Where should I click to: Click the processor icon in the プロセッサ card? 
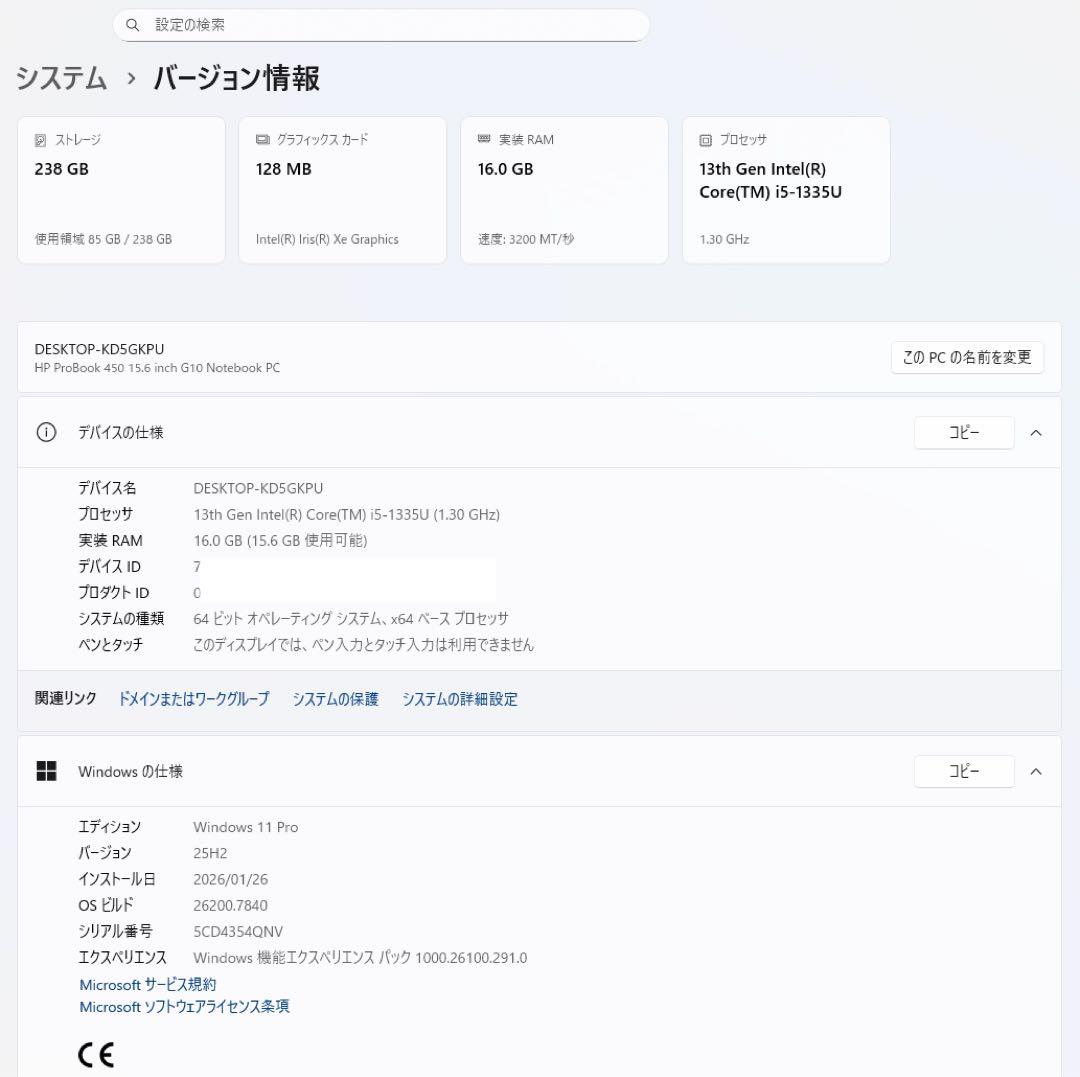(706, 140)
